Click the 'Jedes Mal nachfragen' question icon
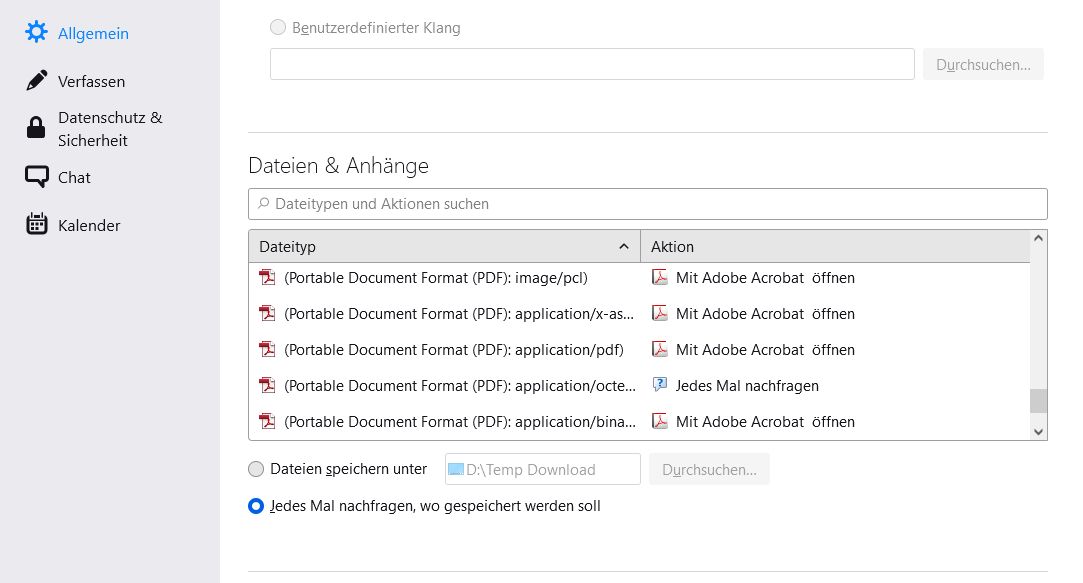 point(660,385)
